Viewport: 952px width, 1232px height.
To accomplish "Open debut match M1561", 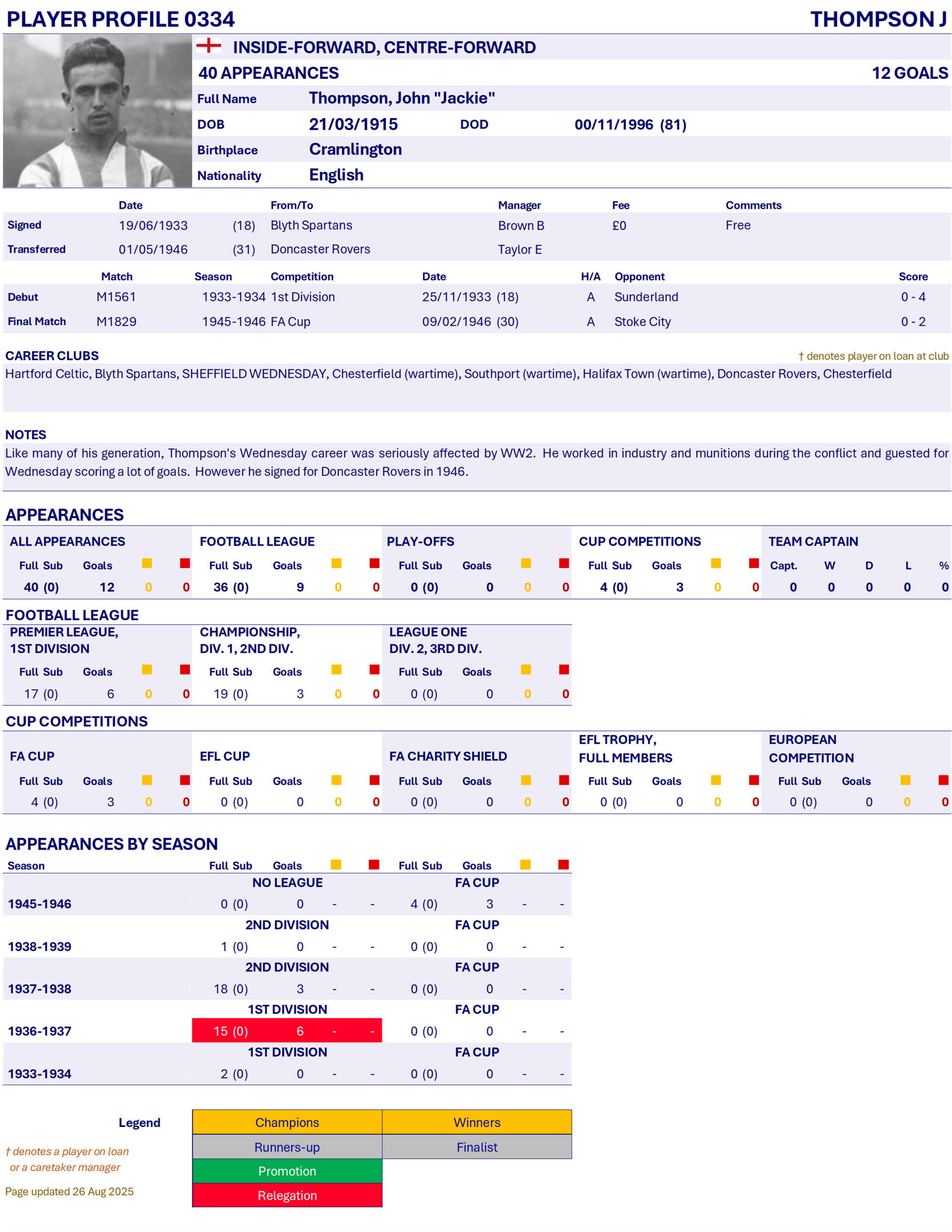I will [x=116, y=297].
